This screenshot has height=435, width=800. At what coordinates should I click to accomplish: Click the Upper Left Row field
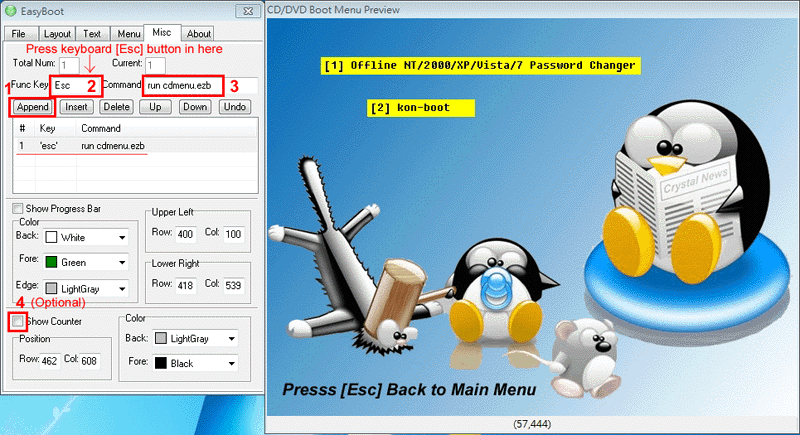(x=185, y=234)
